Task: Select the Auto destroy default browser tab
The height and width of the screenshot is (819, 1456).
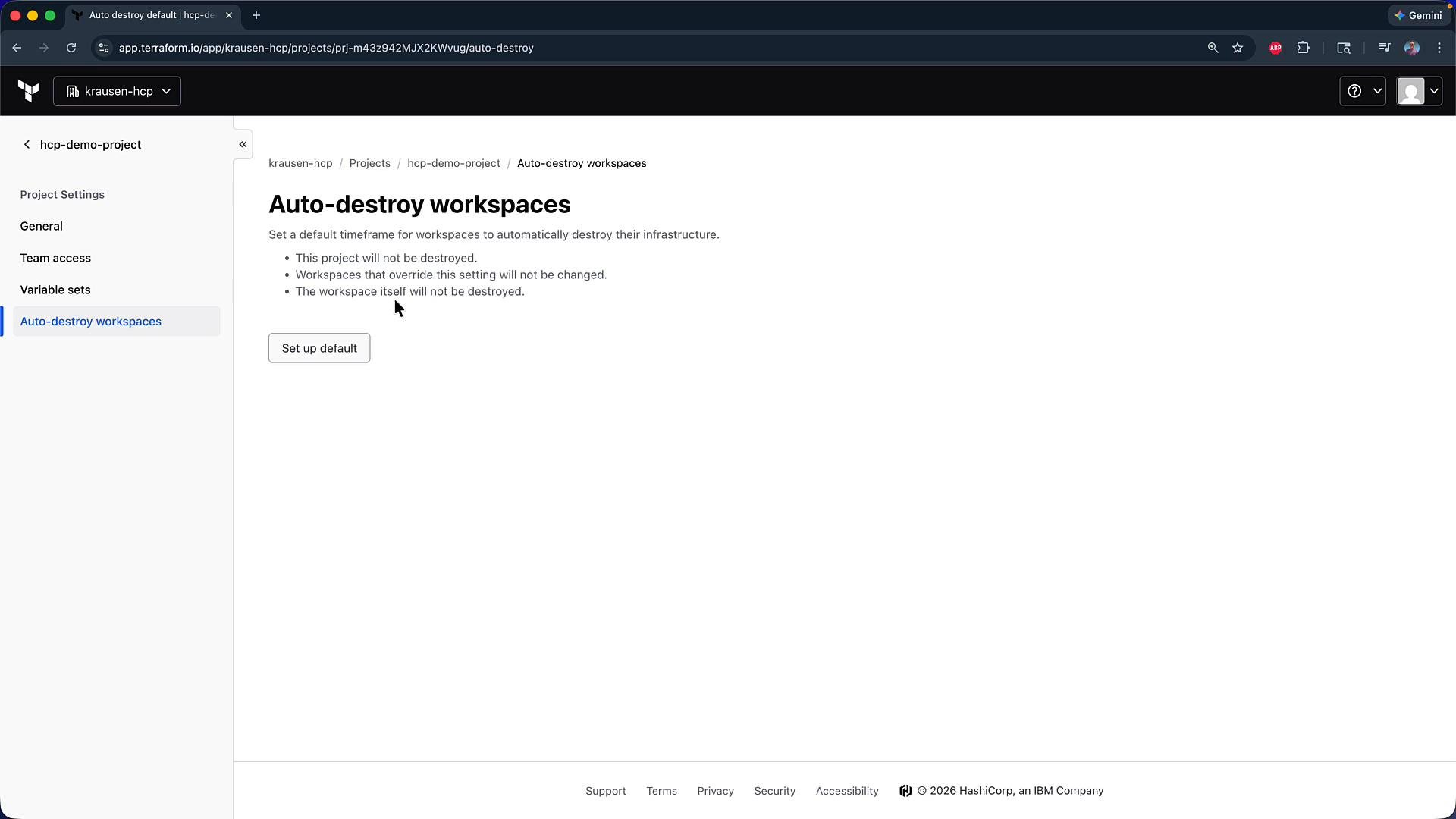Action: tap(152, 15)
